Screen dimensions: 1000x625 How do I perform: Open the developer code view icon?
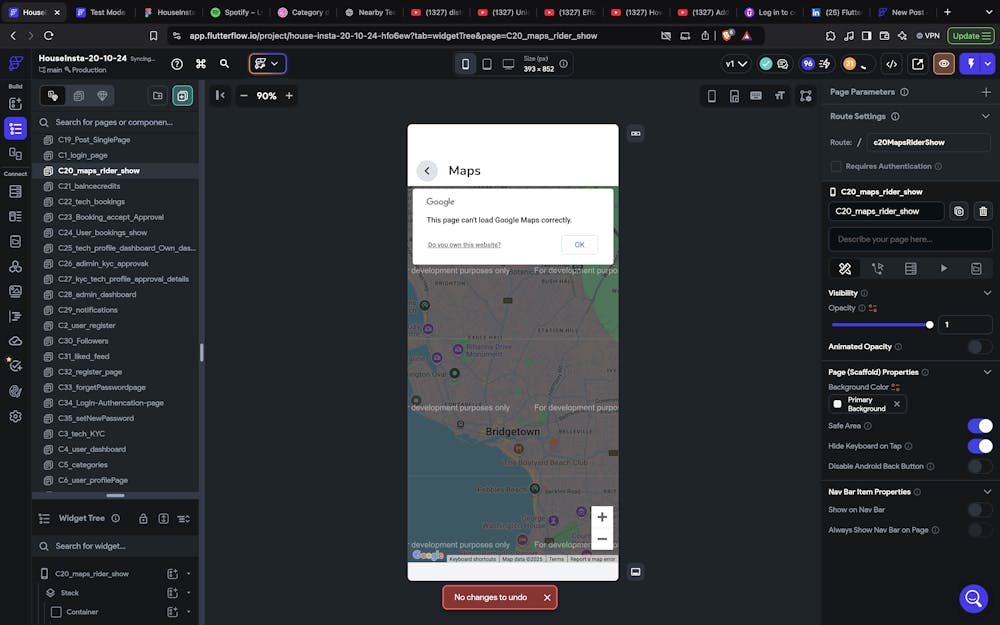tap(891, 64)
